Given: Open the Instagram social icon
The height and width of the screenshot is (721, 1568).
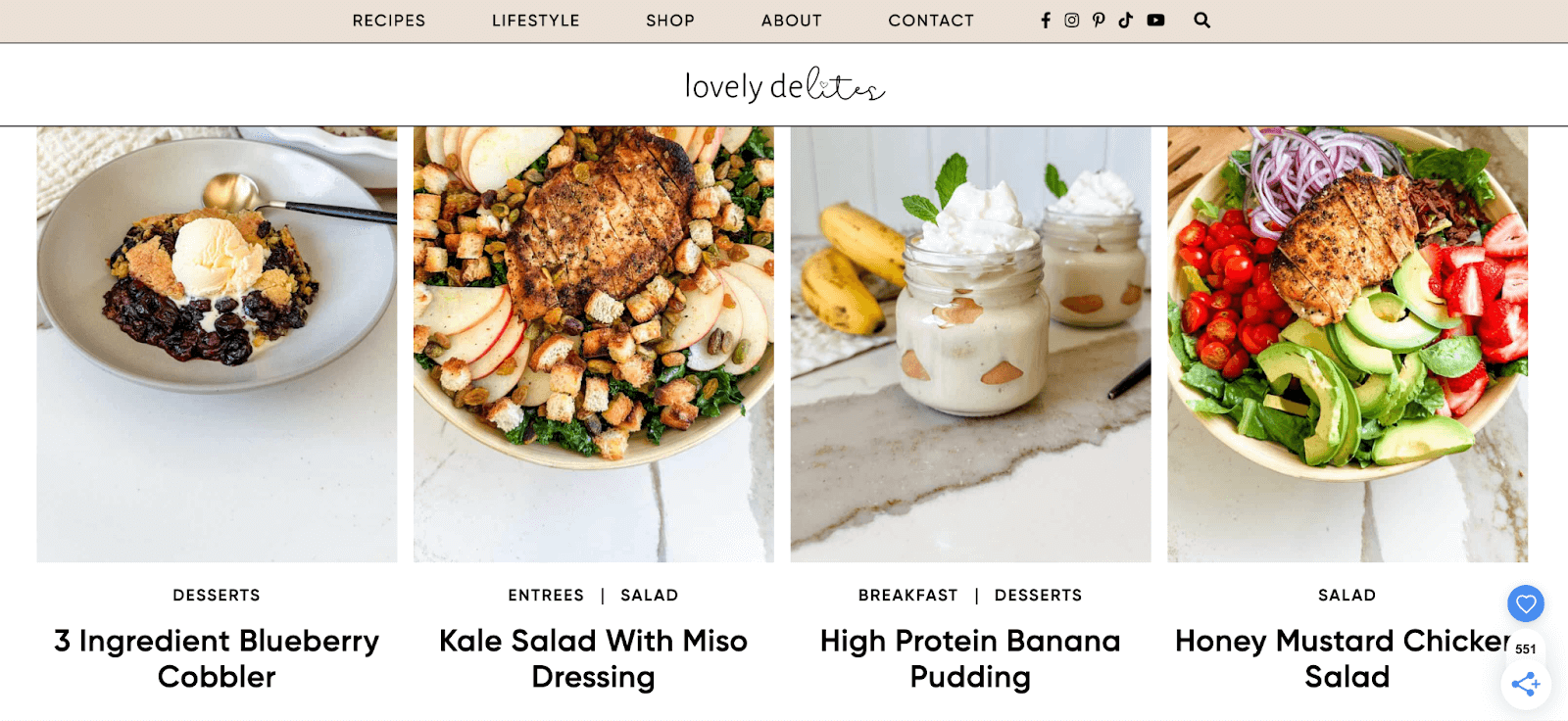Looking at the screenshot, I should pyautogui.click(x=1072, y=20).
